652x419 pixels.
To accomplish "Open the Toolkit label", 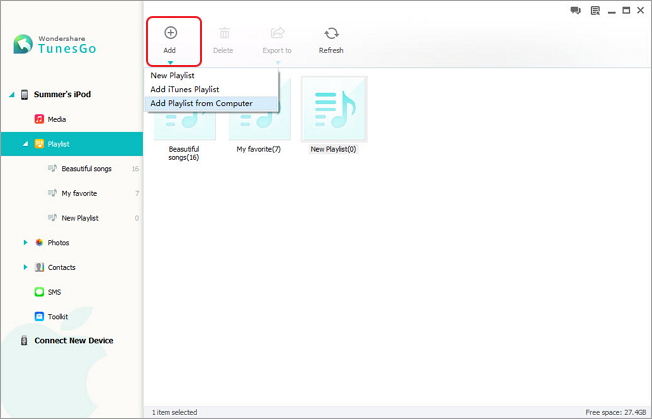I will [x=58, y=316].
